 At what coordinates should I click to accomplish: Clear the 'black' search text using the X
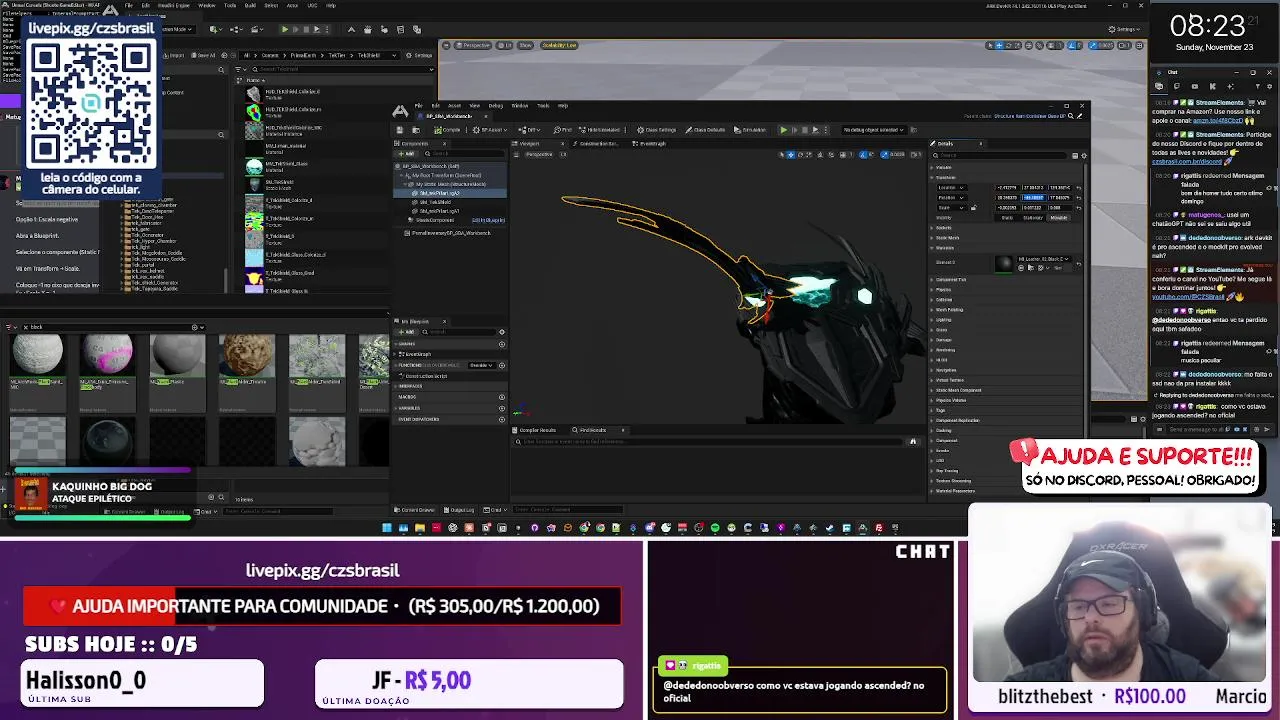[x=26, y=327]
